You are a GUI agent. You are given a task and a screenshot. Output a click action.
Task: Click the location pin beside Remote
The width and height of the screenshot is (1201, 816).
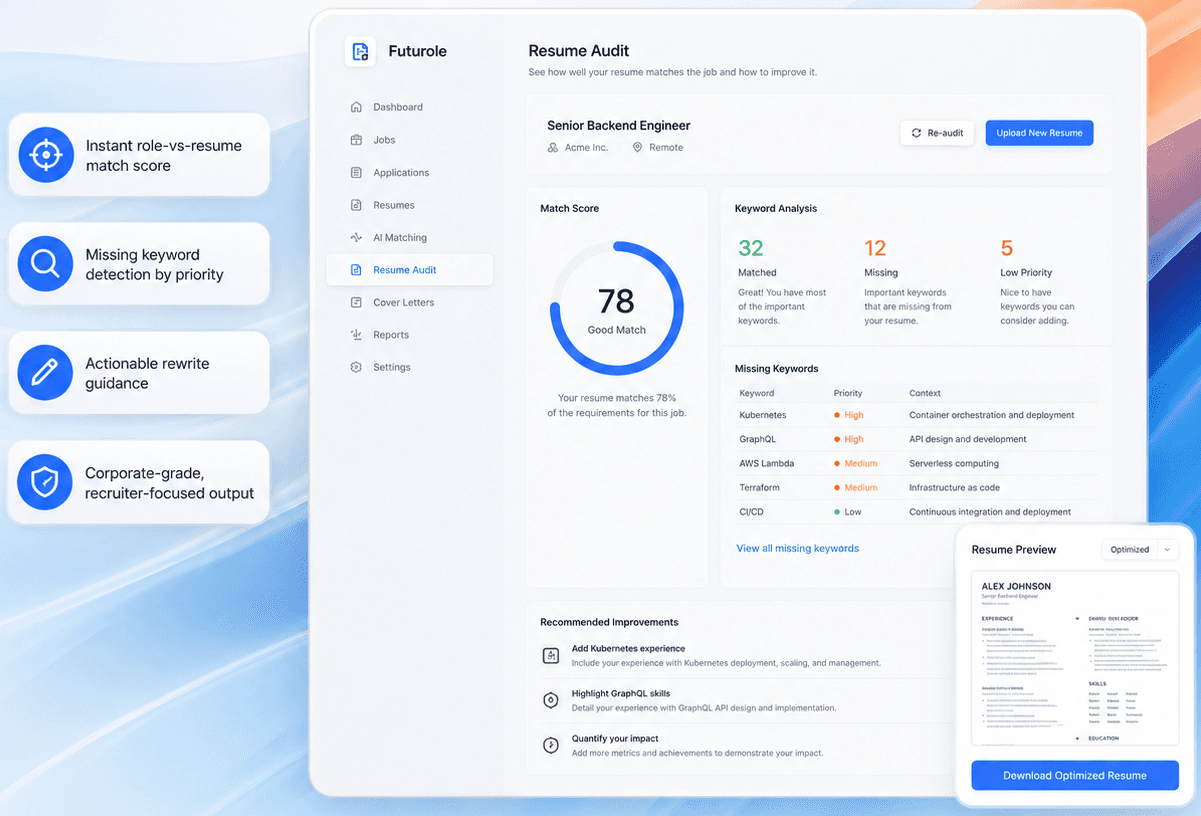[637, 147]
